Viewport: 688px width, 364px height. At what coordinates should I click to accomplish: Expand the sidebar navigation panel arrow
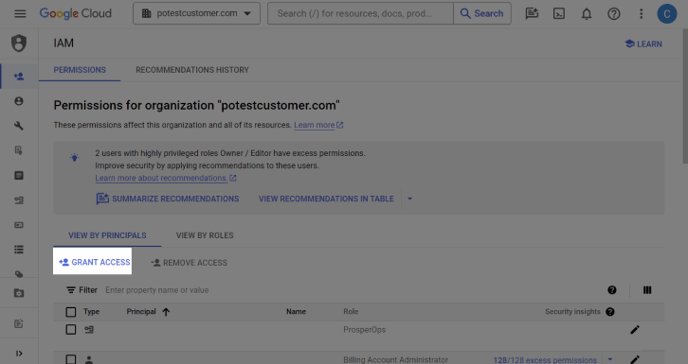pyautogui.click(x=19, y=353)
